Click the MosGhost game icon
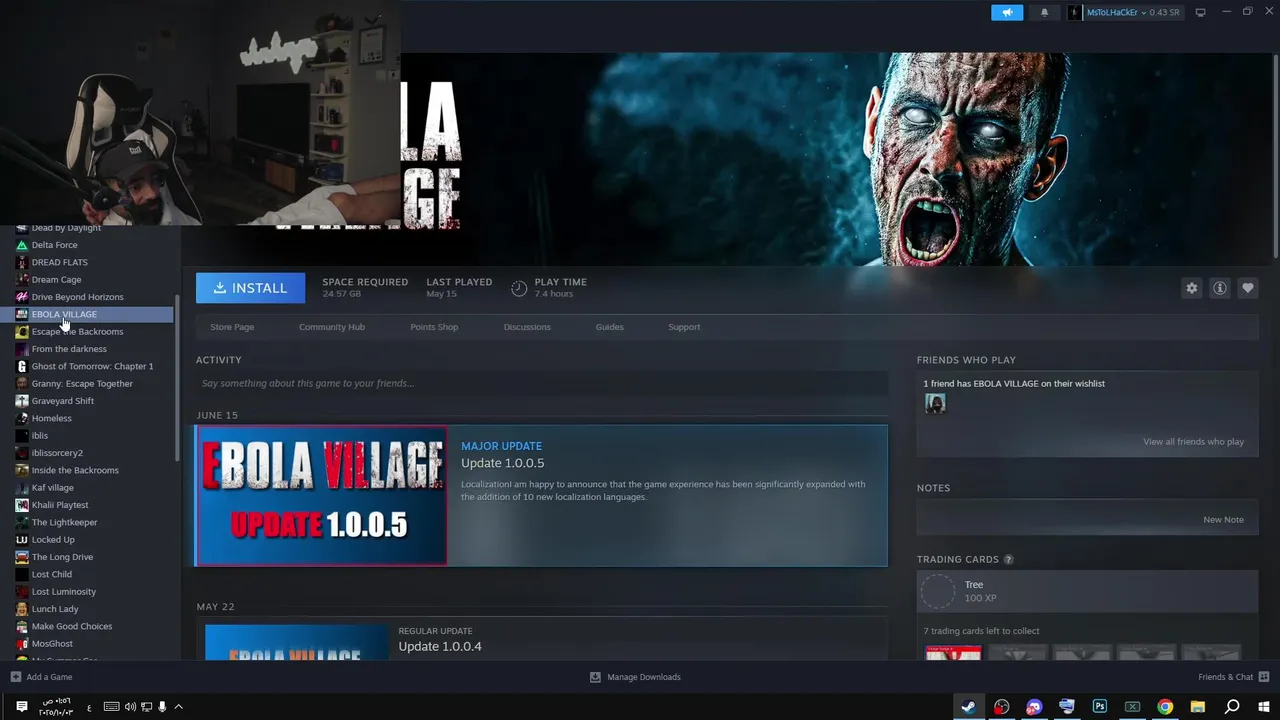The width and height of the screenshot is (1280, 720). 22,644
